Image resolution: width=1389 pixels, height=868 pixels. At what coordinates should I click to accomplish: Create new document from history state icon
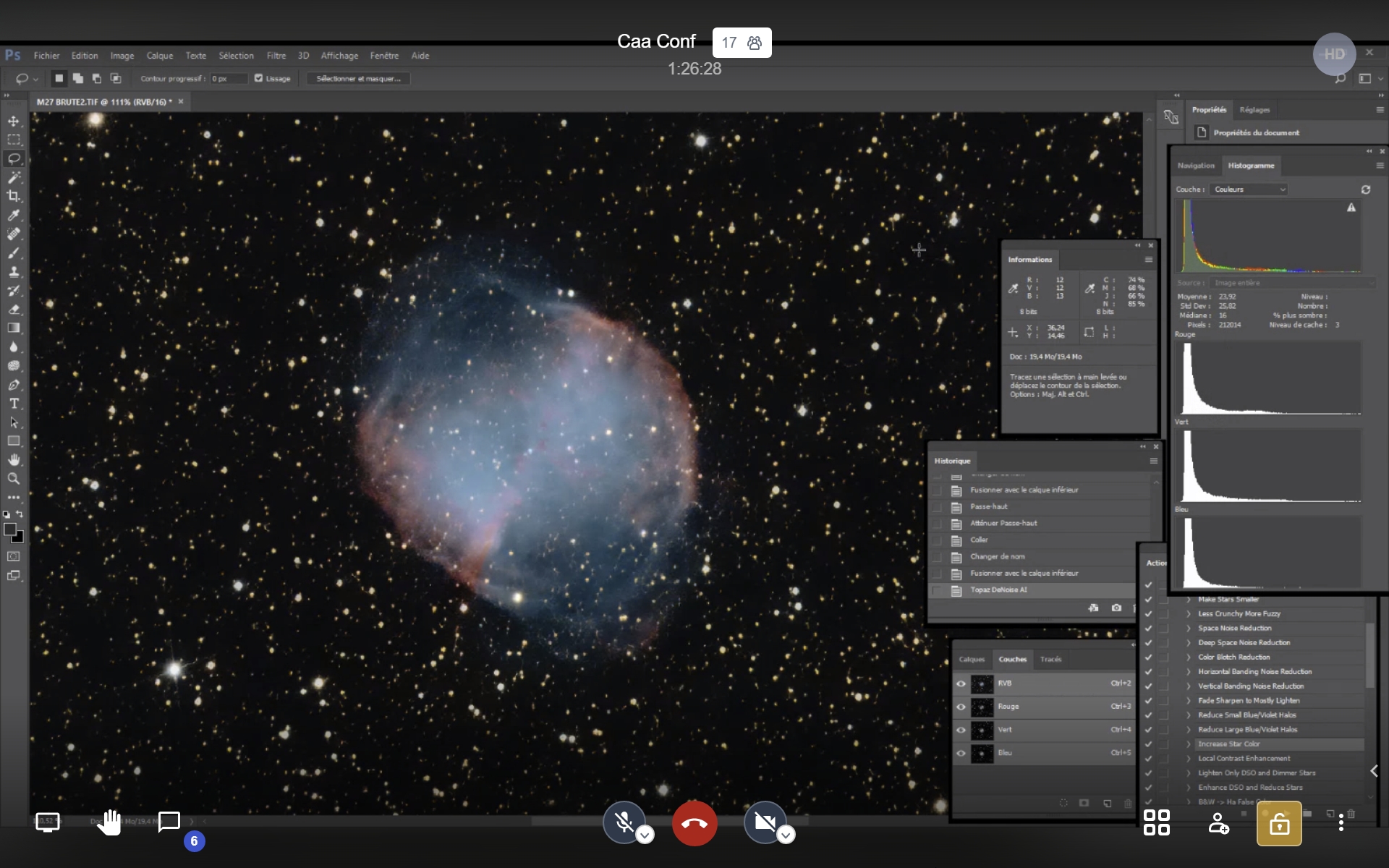(x=1093, y=608)
